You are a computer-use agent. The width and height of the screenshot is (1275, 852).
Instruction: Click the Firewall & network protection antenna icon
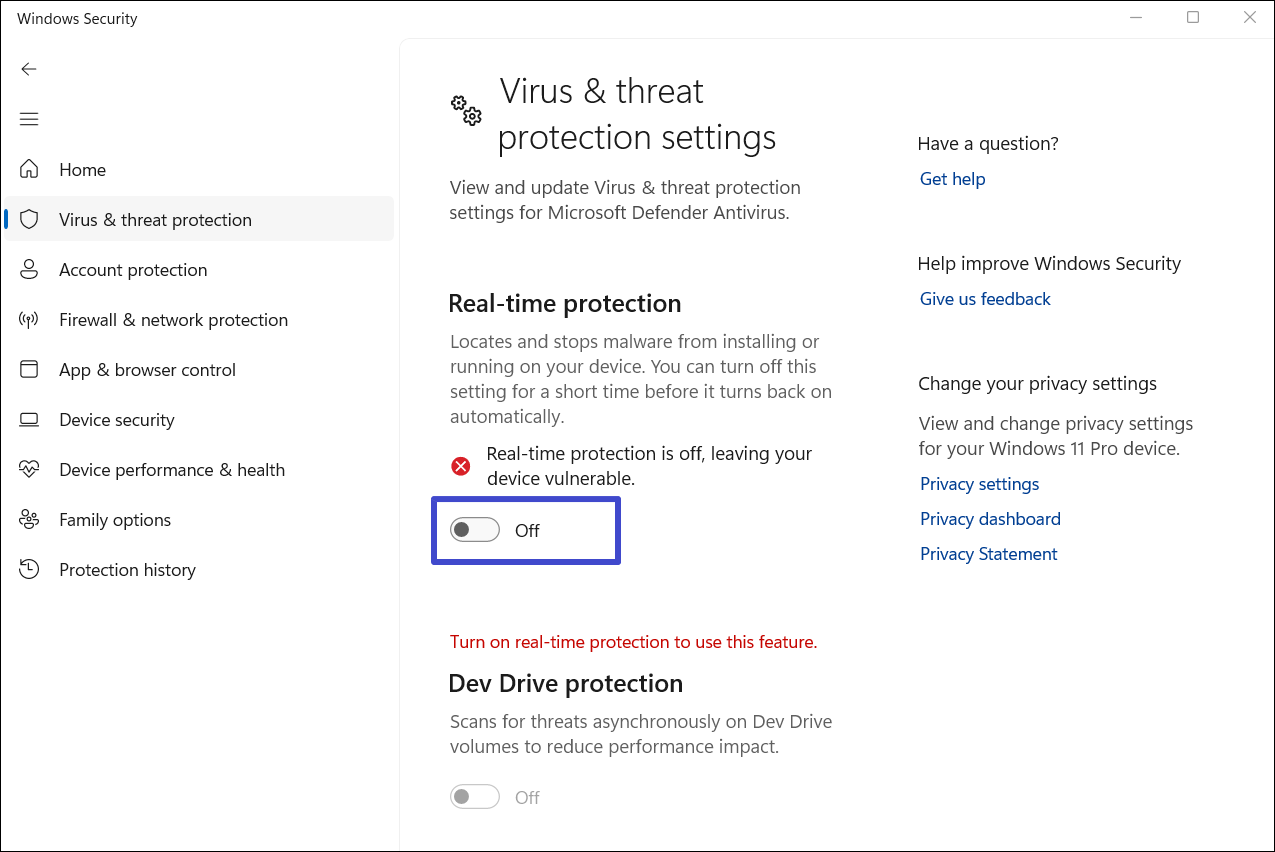pos(29,319)
